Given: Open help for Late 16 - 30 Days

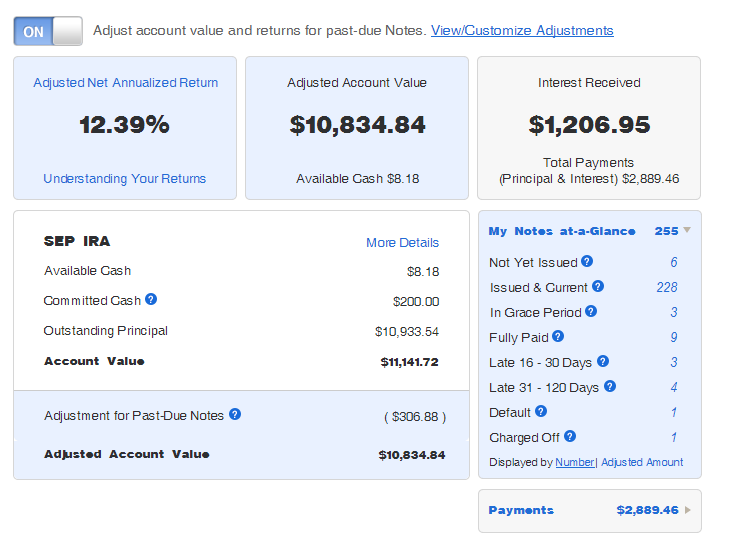Looking at the screenshot, I should tap(603, 361).
